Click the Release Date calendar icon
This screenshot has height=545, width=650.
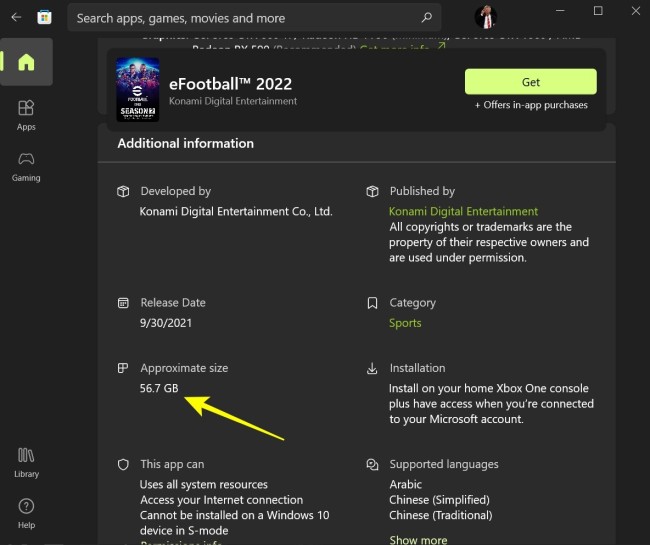point(123,303)
